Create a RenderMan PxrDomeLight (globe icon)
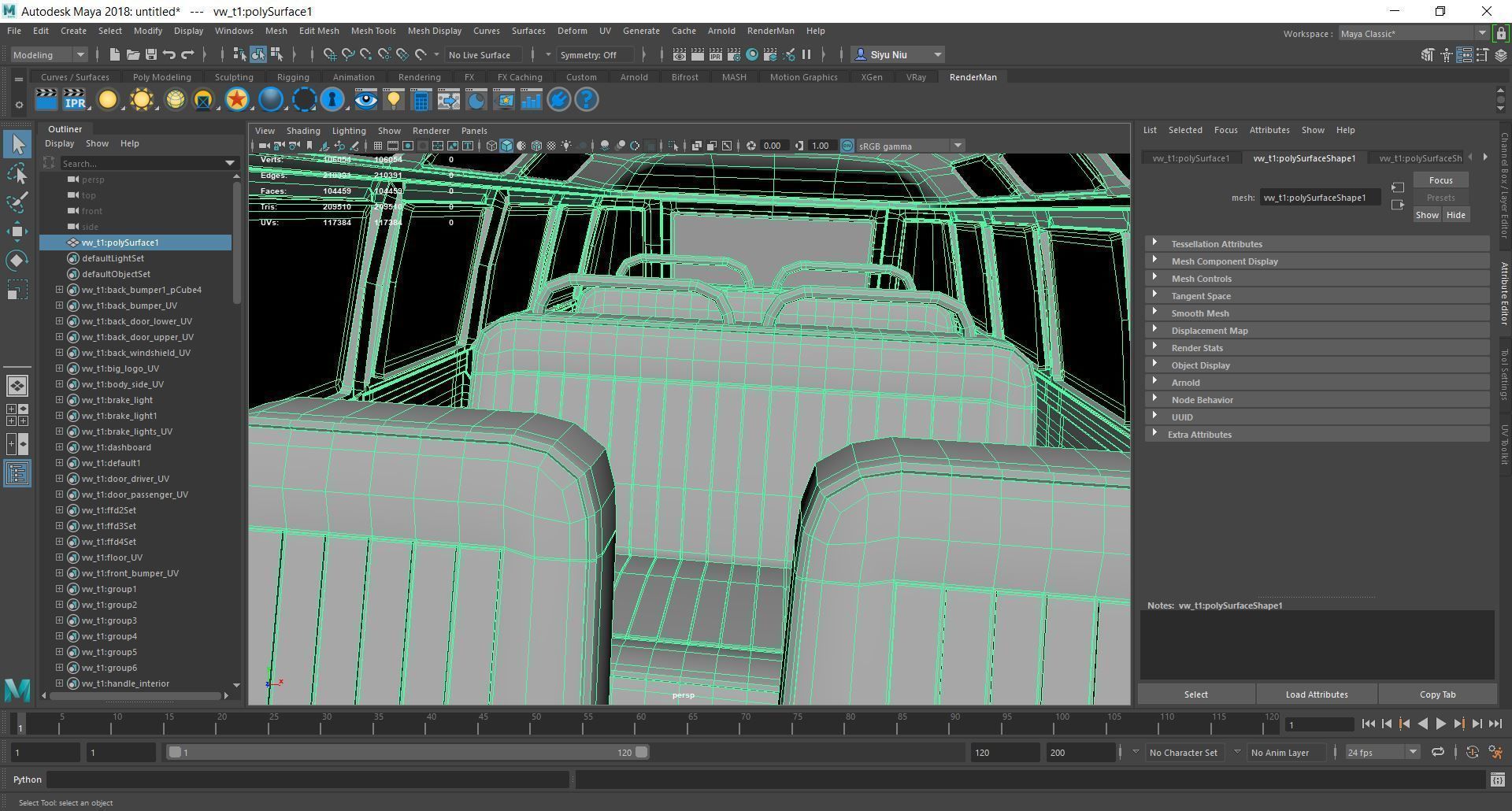This screenshot has height=811, width=1512. (x=176, y=100)
